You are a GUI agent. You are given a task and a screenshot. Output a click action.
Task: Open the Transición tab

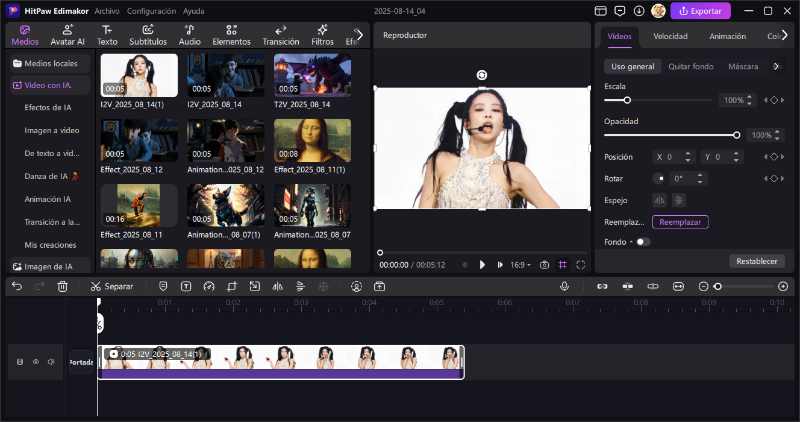281,35
